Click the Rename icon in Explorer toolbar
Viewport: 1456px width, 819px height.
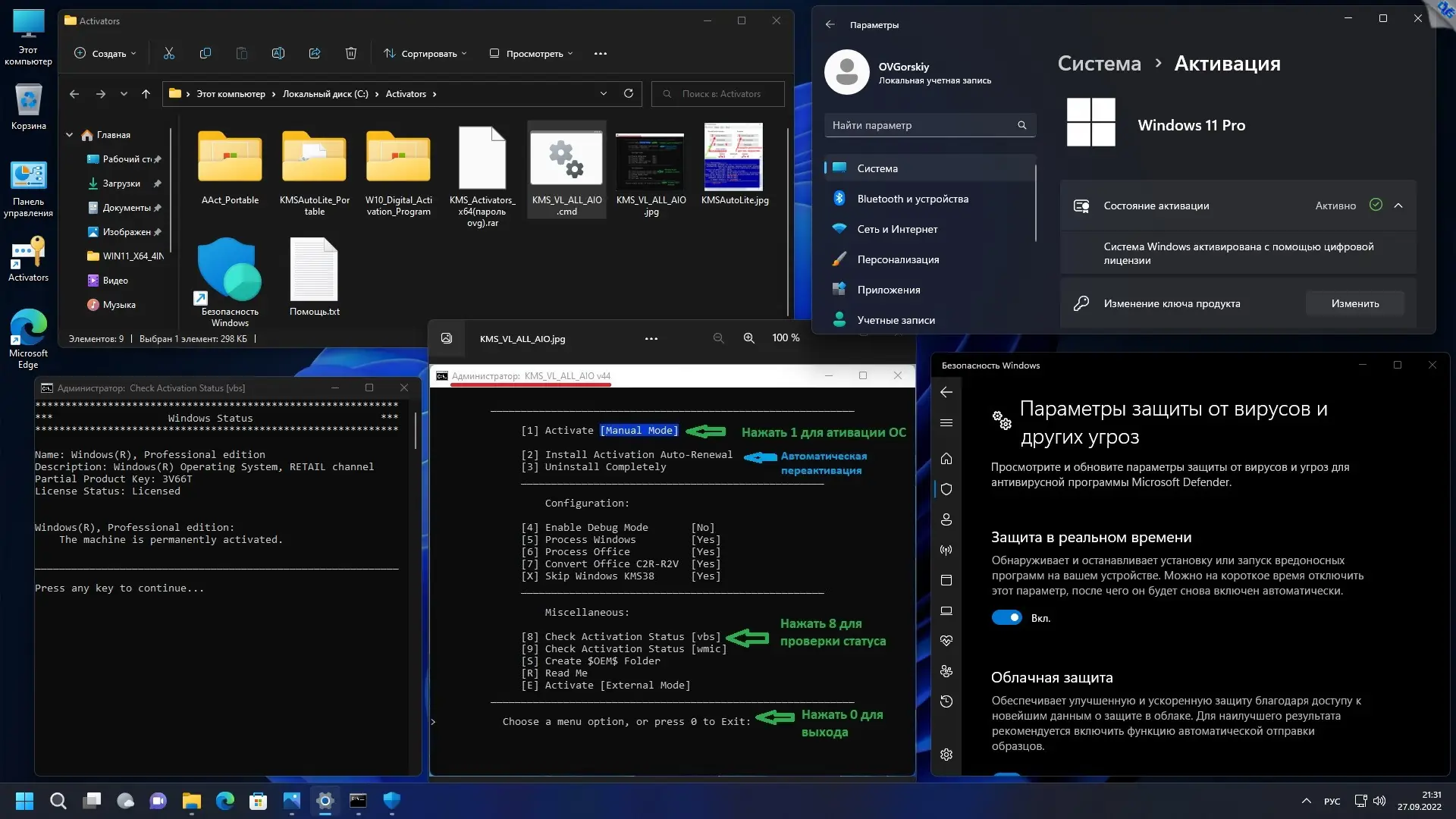[278, 54]
